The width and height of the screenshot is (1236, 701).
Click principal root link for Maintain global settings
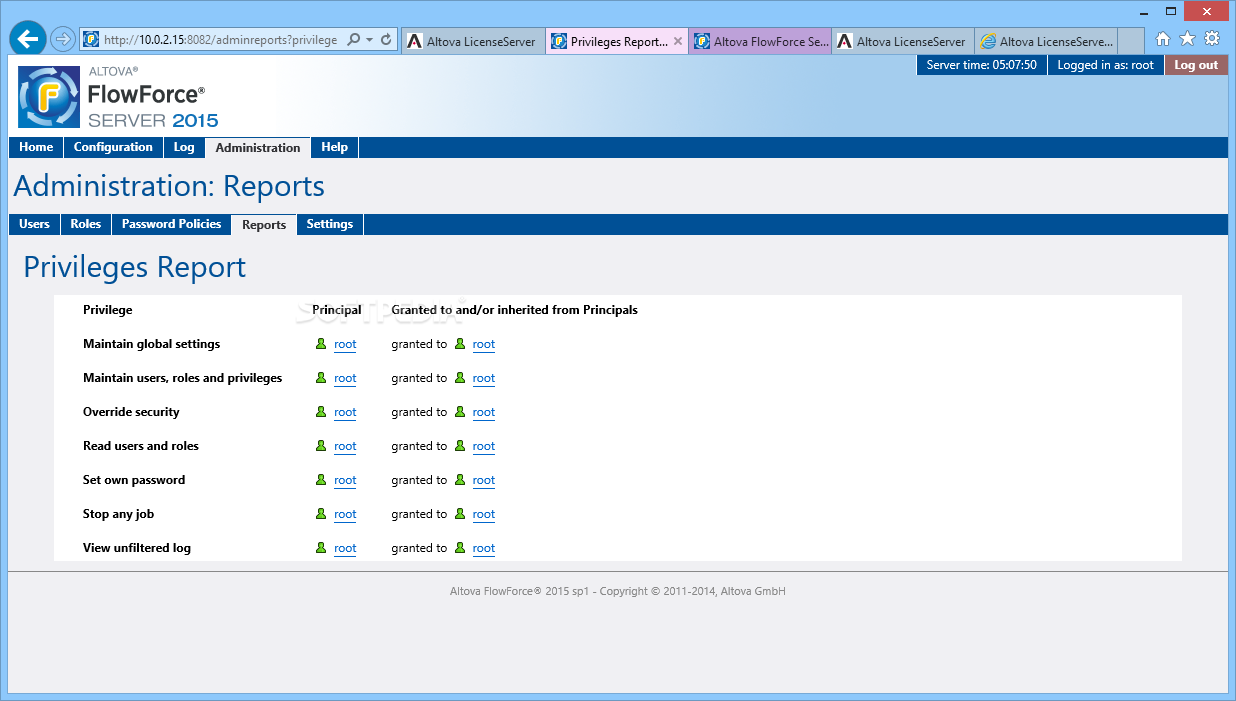[345, 344]
